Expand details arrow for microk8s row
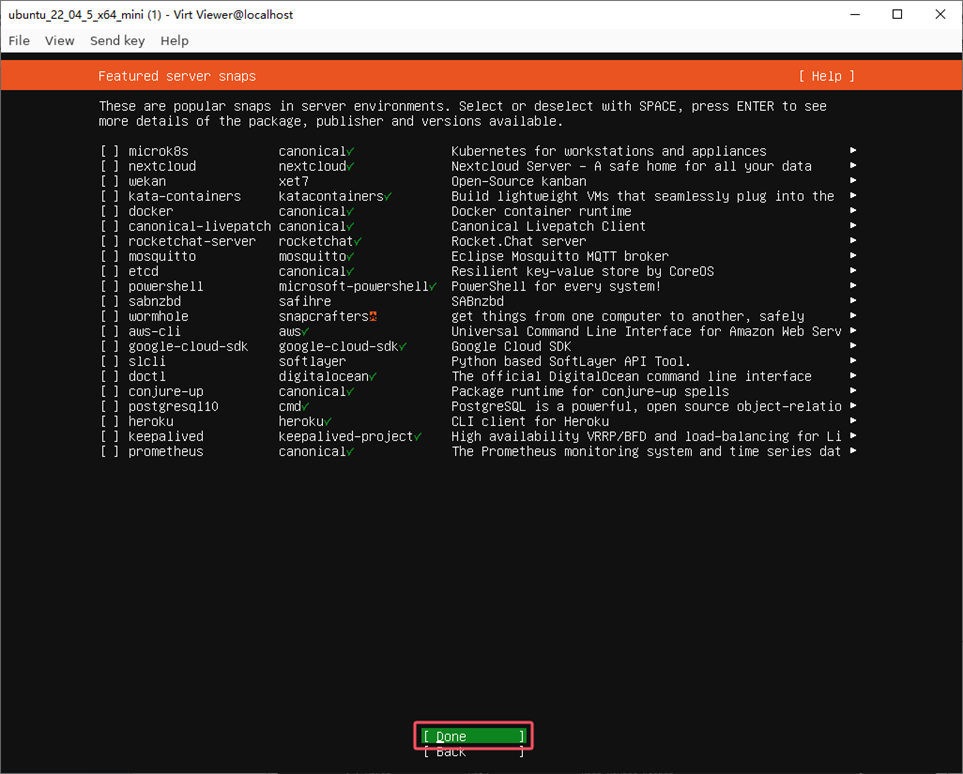Viewport: 963px width, 774px height. (x=853, y=150)
